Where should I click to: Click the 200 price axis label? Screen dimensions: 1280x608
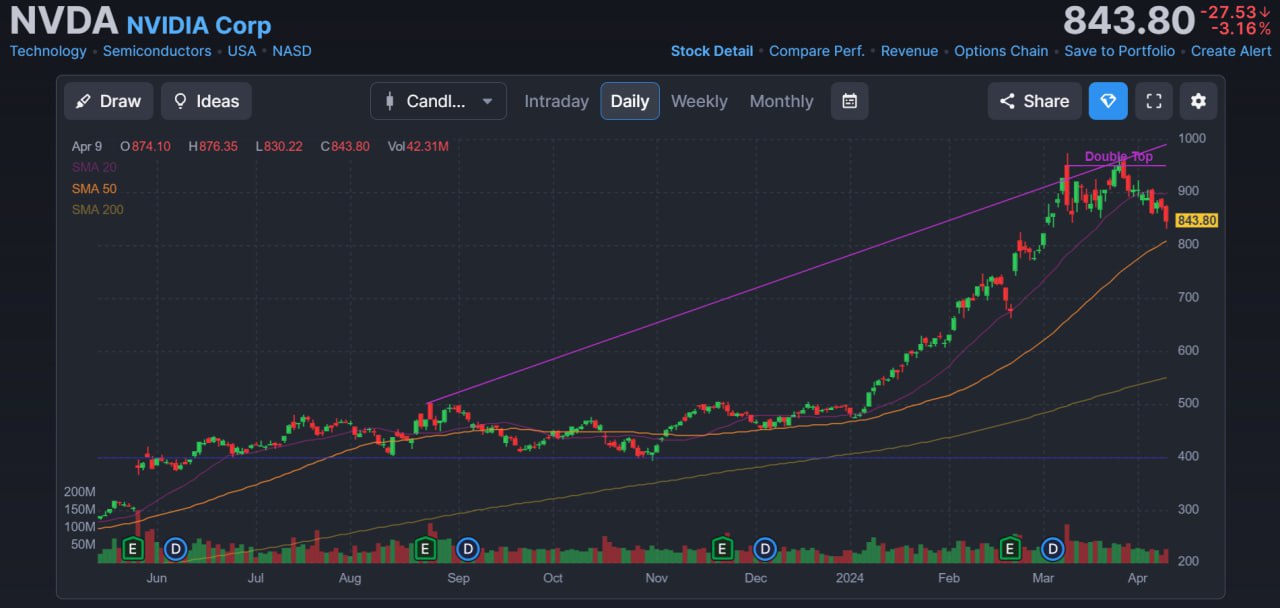[1189, 562]
